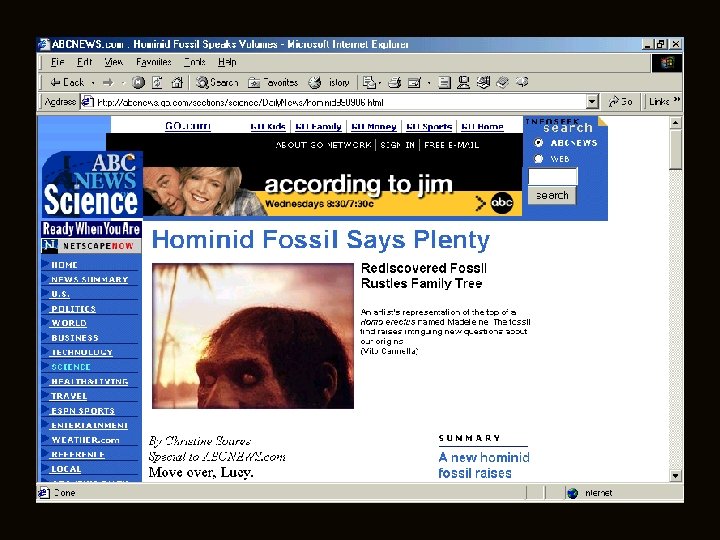Click About GO Network link
The height and width of the screenshot is (540, 720).
pyautogui.click(x=323, y=145)
